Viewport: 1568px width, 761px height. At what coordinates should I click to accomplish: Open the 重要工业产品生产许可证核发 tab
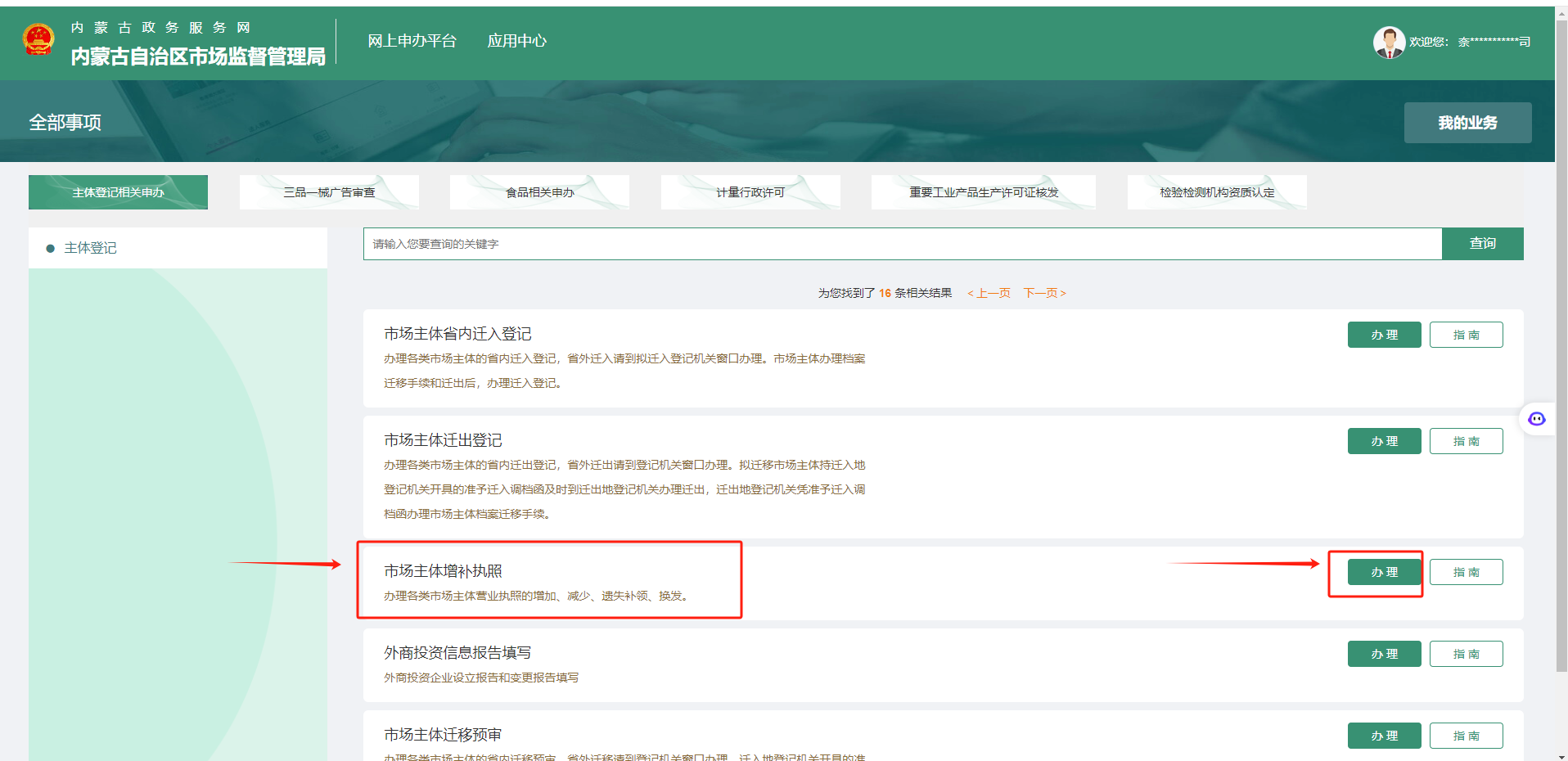[x=983, y=192]
